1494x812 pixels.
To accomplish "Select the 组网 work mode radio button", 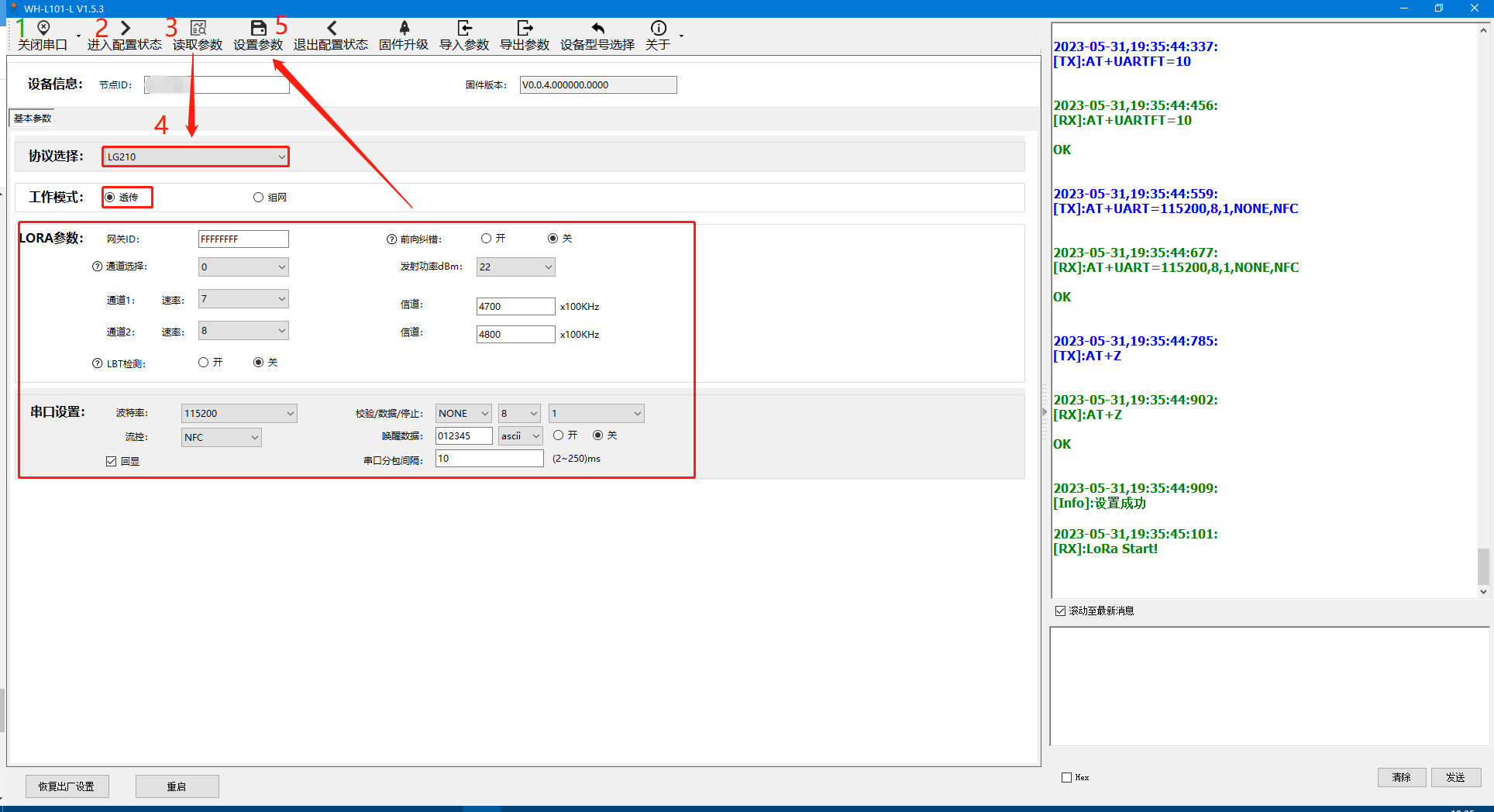I will click(259, 198).
